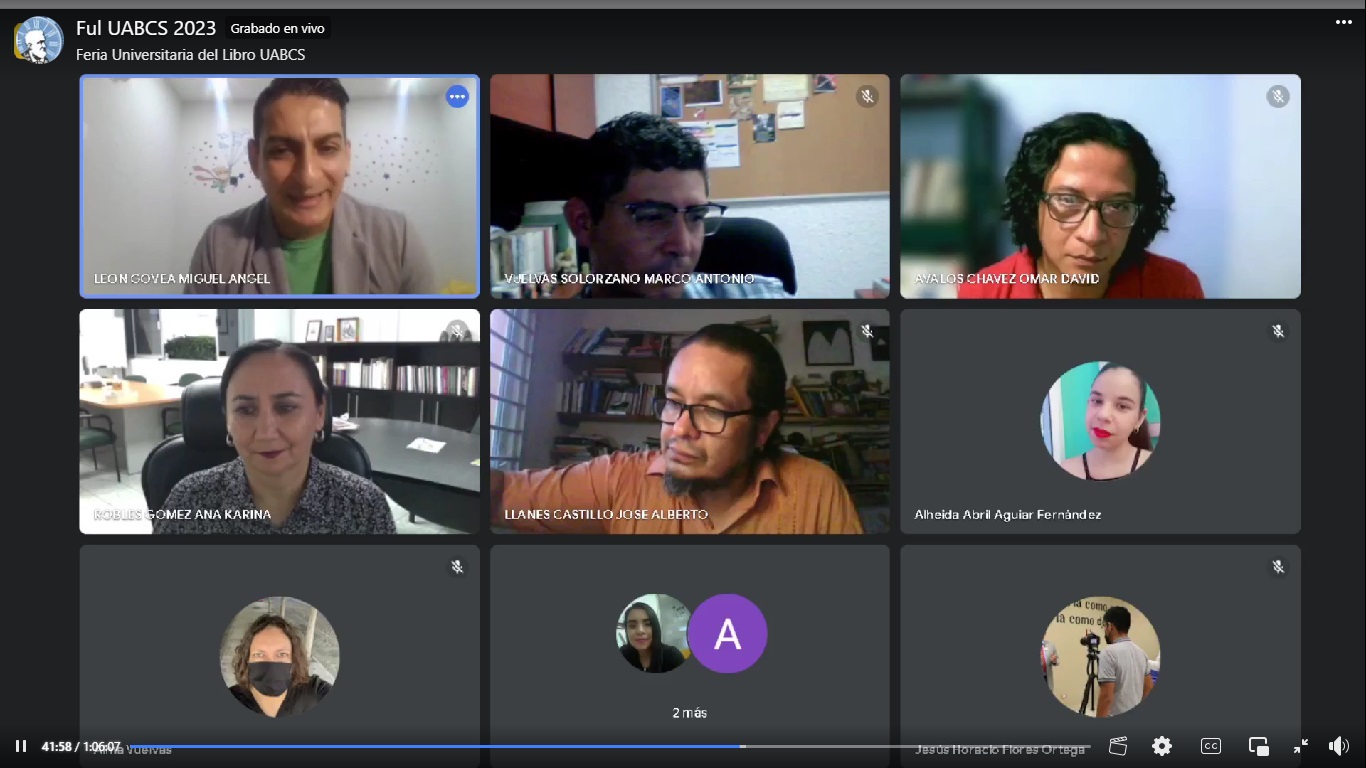Mute the video volume speaker icon
The height and width of the screenshot is (768, 1366).
(1339, 746)
